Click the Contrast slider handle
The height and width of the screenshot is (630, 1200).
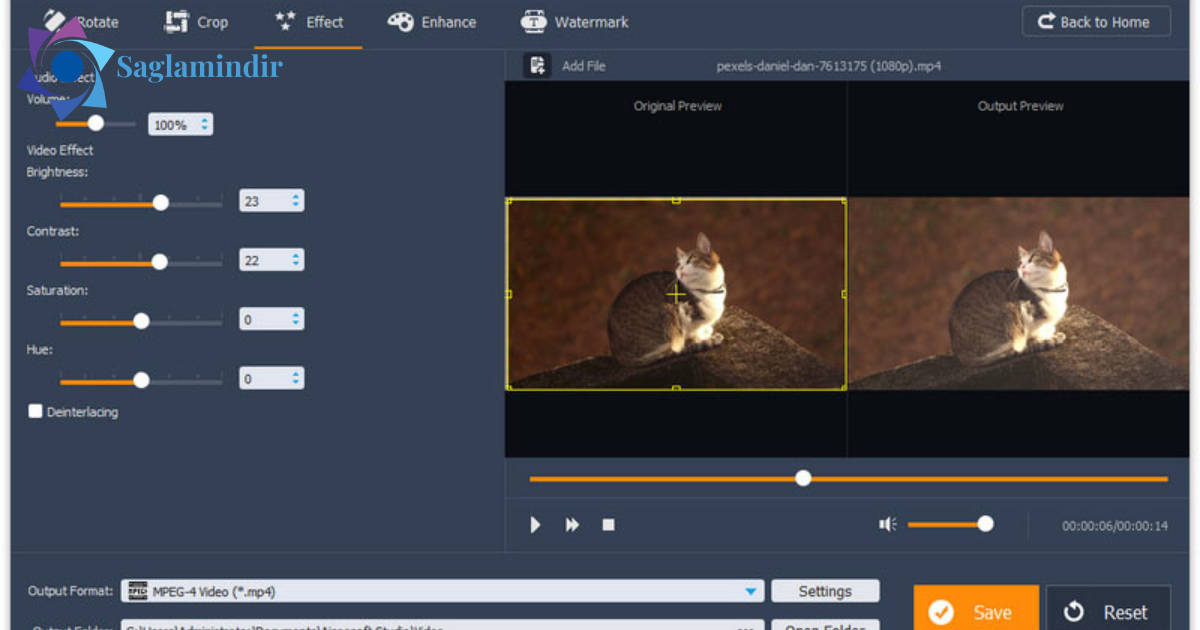[159, 262]
